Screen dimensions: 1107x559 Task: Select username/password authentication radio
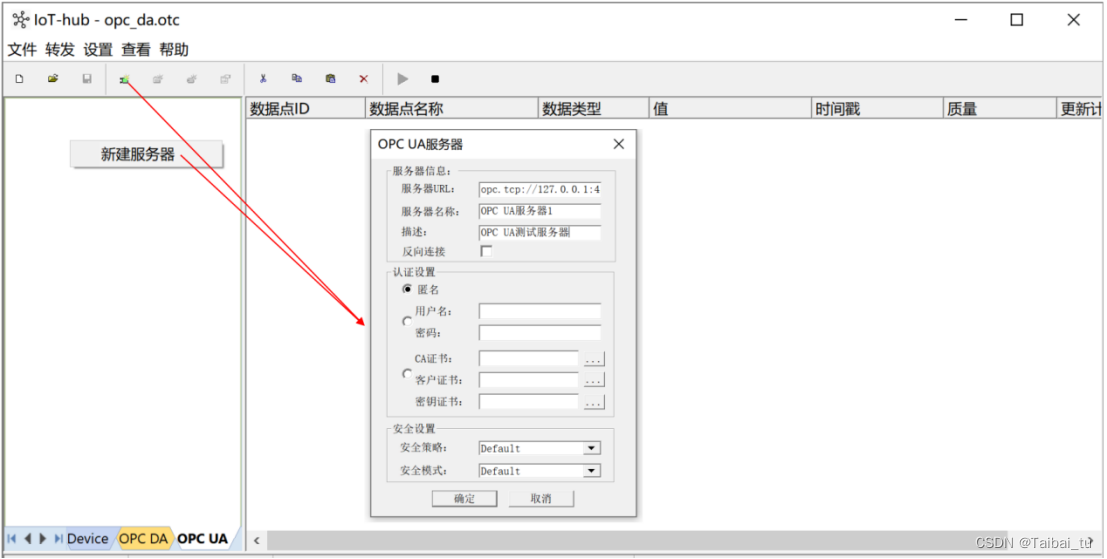407,321
